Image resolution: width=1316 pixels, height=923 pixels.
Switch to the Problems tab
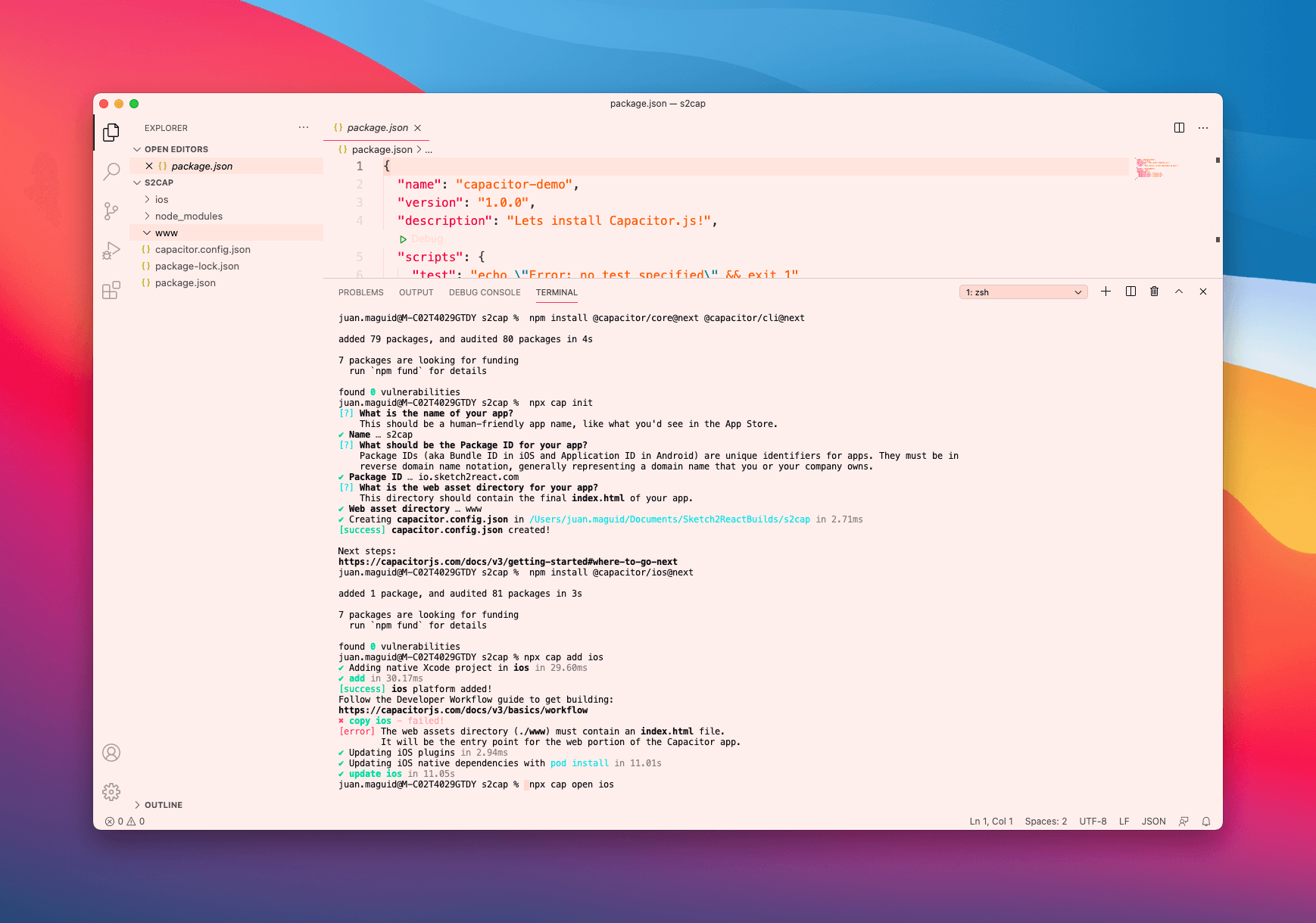click(360, 292)
